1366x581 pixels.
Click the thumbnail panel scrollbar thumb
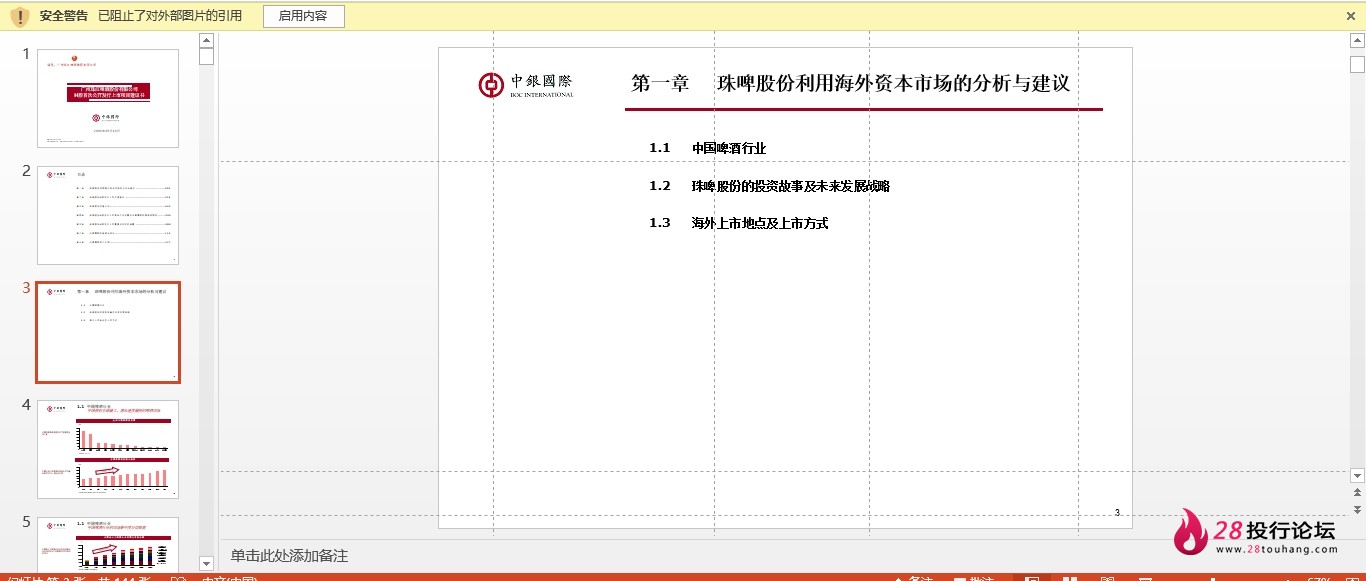(x=207, y=56)
